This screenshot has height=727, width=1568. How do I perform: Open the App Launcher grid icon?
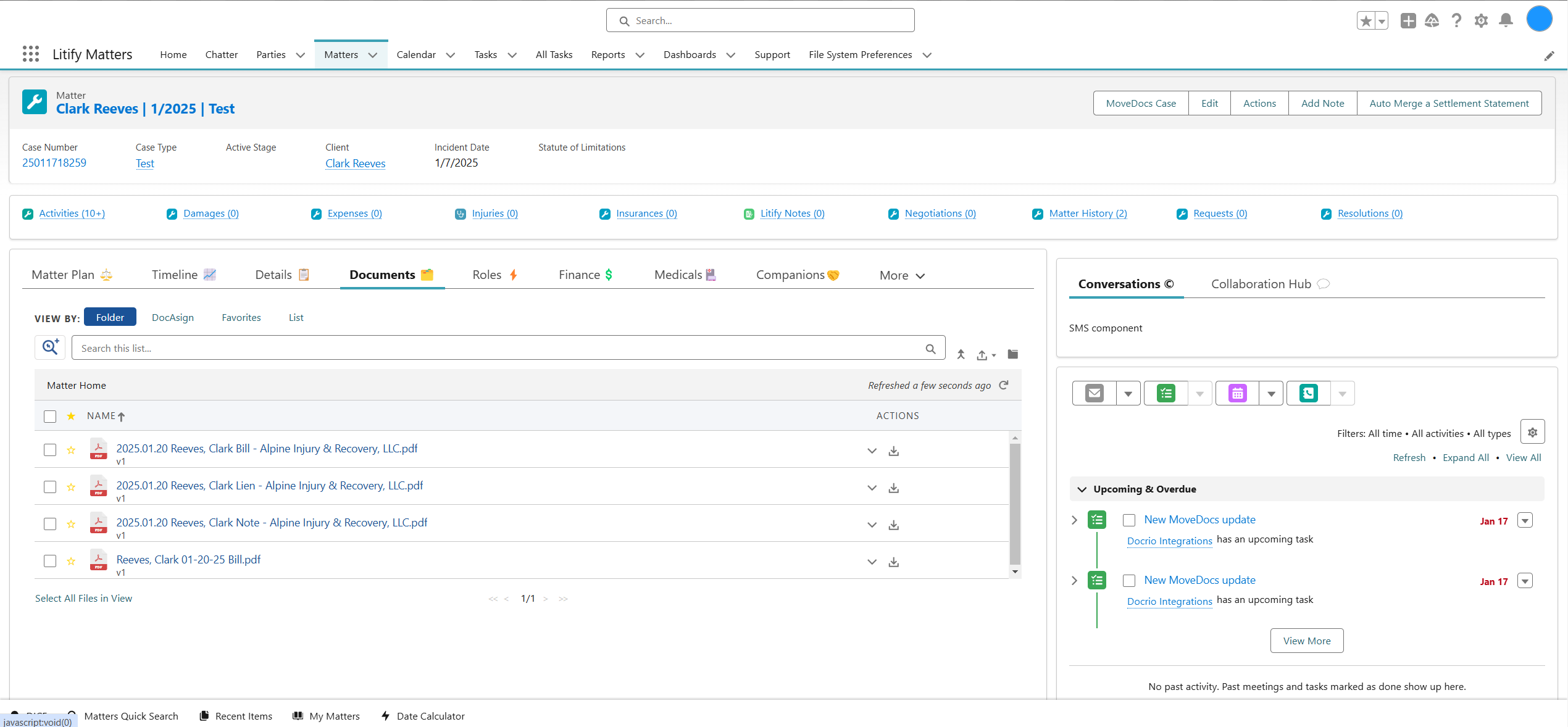pos(31,54)
